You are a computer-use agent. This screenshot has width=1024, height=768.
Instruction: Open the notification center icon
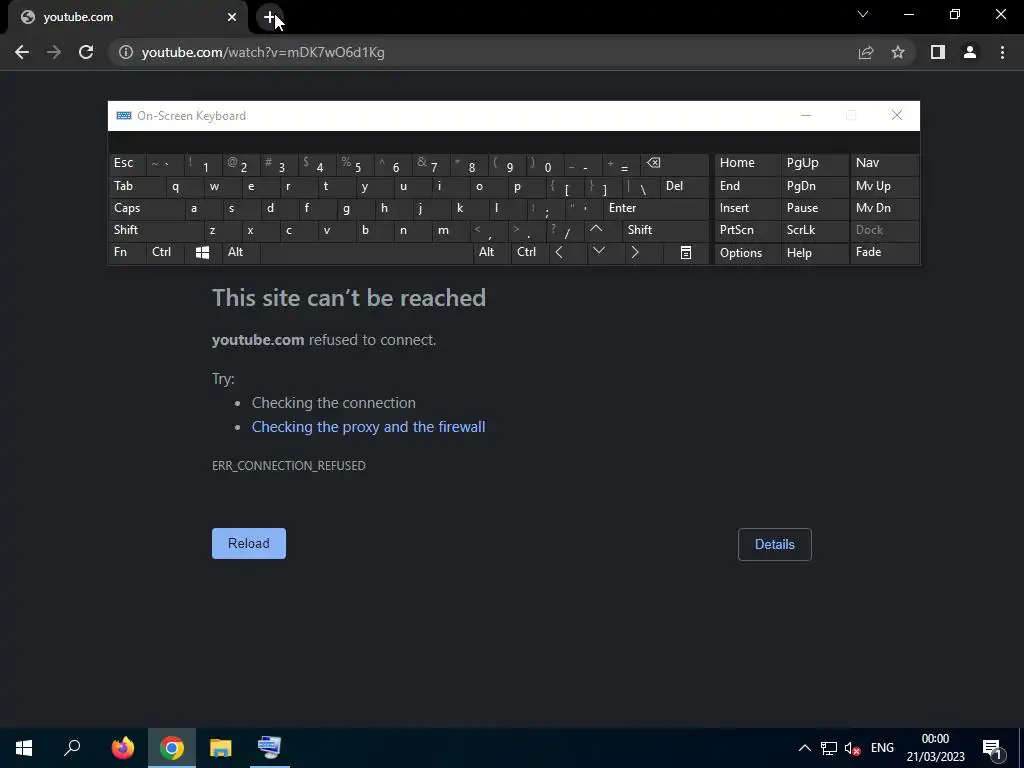993,749
